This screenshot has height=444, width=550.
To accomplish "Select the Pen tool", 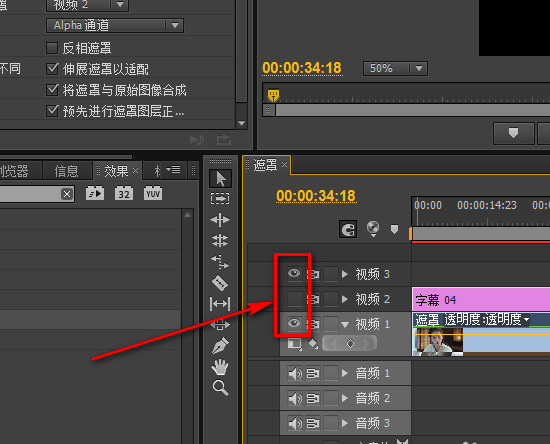I will click(220, 345).
